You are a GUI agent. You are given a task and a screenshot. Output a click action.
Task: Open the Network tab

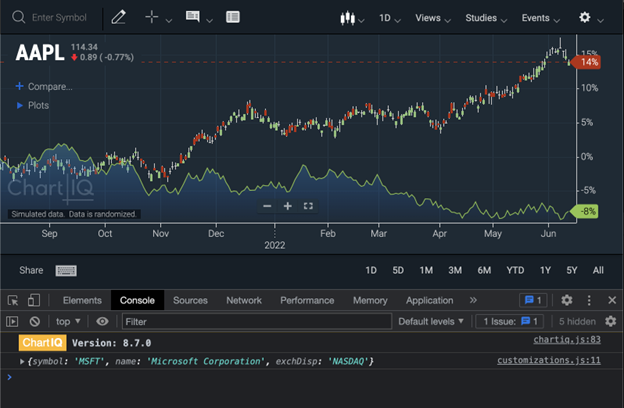(x=244, y=300)
